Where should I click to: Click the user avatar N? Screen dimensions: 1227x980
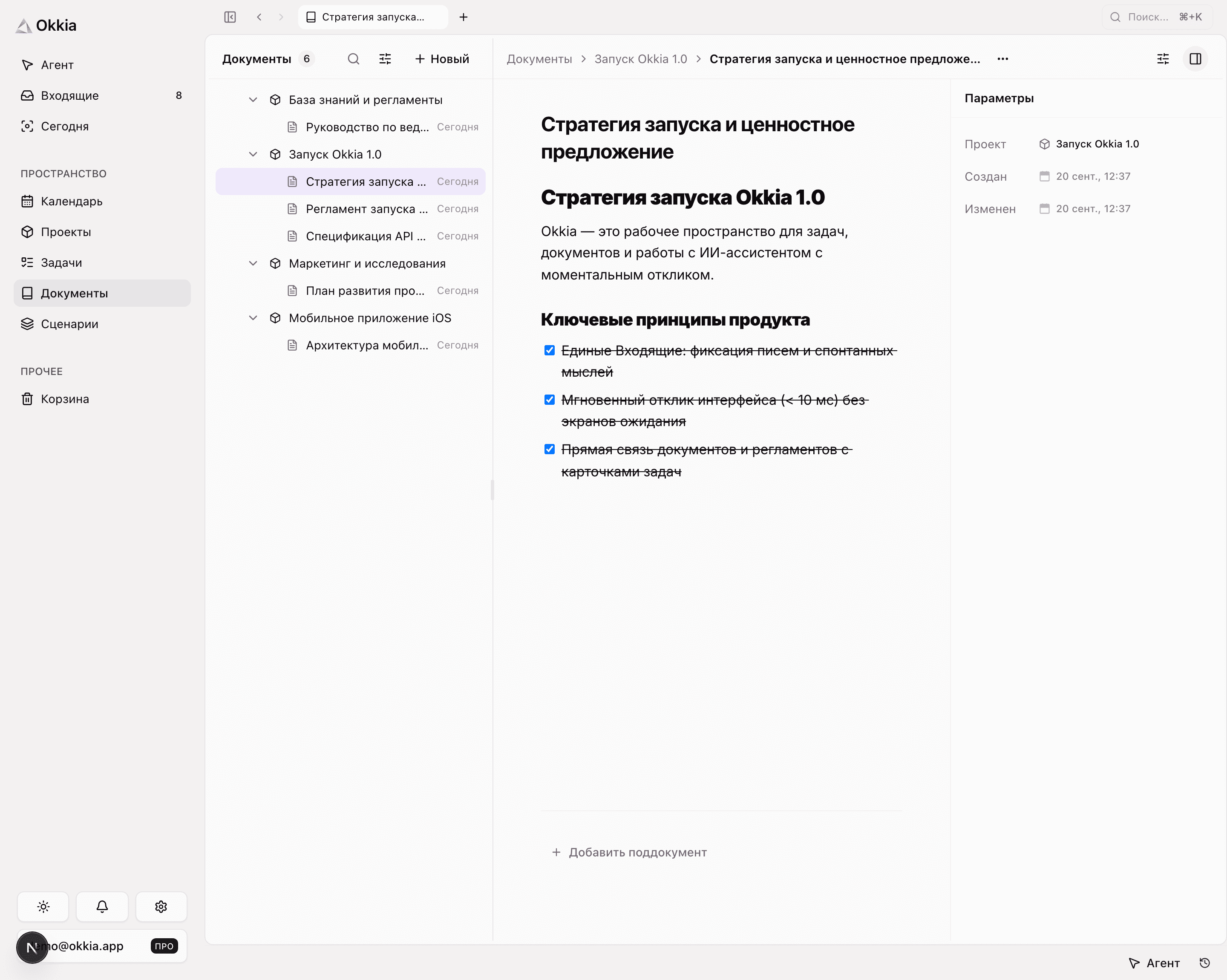pos(32,948)
